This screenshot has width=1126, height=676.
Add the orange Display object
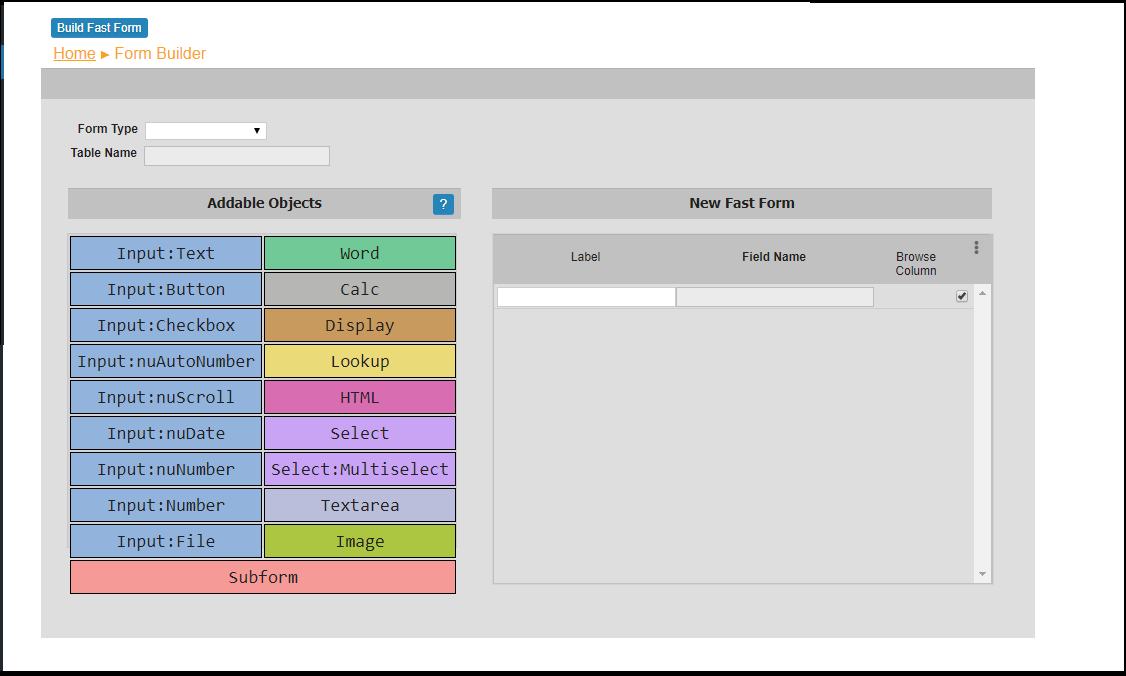coord(360,325)
